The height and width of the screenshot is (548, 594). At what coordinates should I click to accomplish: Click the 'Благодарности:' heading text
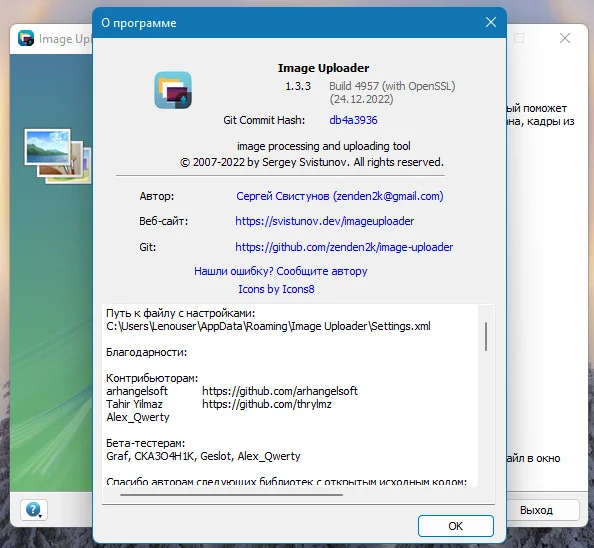click(147, 352)
